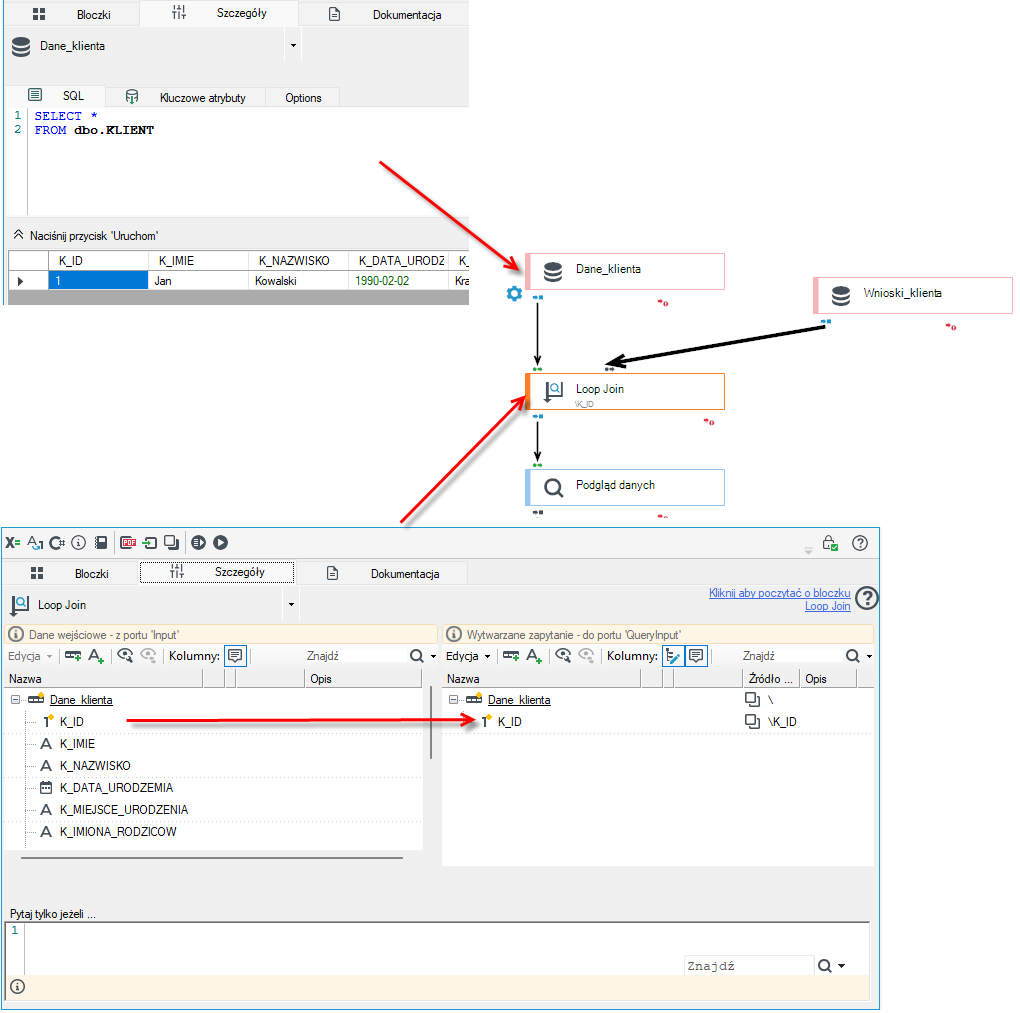This screenshot has height=1013, width=1020.
Task: Click the eye-search icon in left Input toolbar
Action: tap(125, 656)
